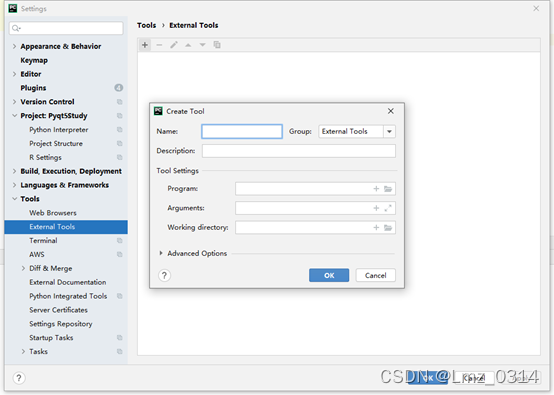Browse folder icon in Working directory field

tap(388, 228)
